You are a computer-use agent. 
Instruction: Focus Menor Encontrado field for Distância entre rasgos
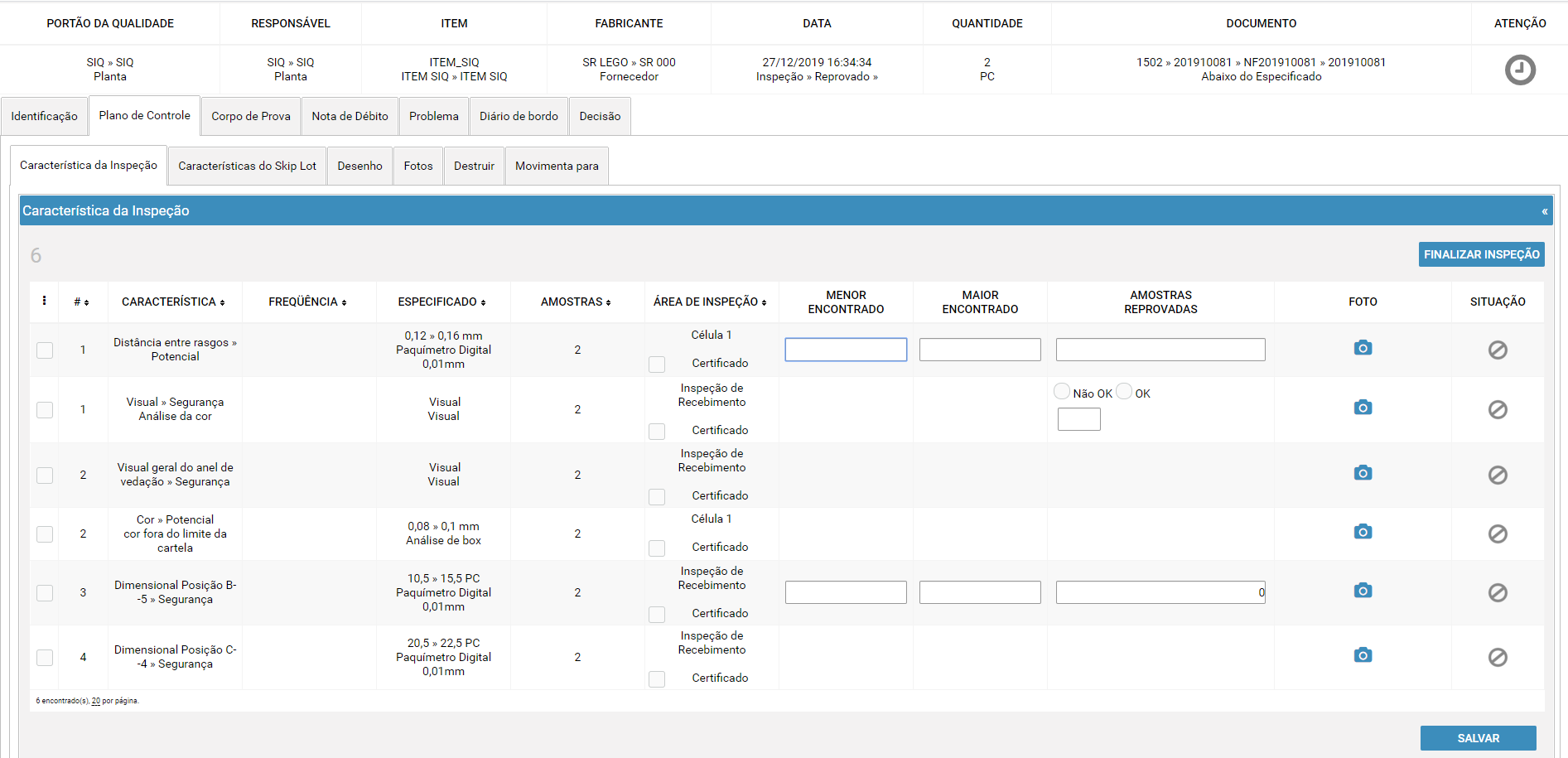(846, 350)
